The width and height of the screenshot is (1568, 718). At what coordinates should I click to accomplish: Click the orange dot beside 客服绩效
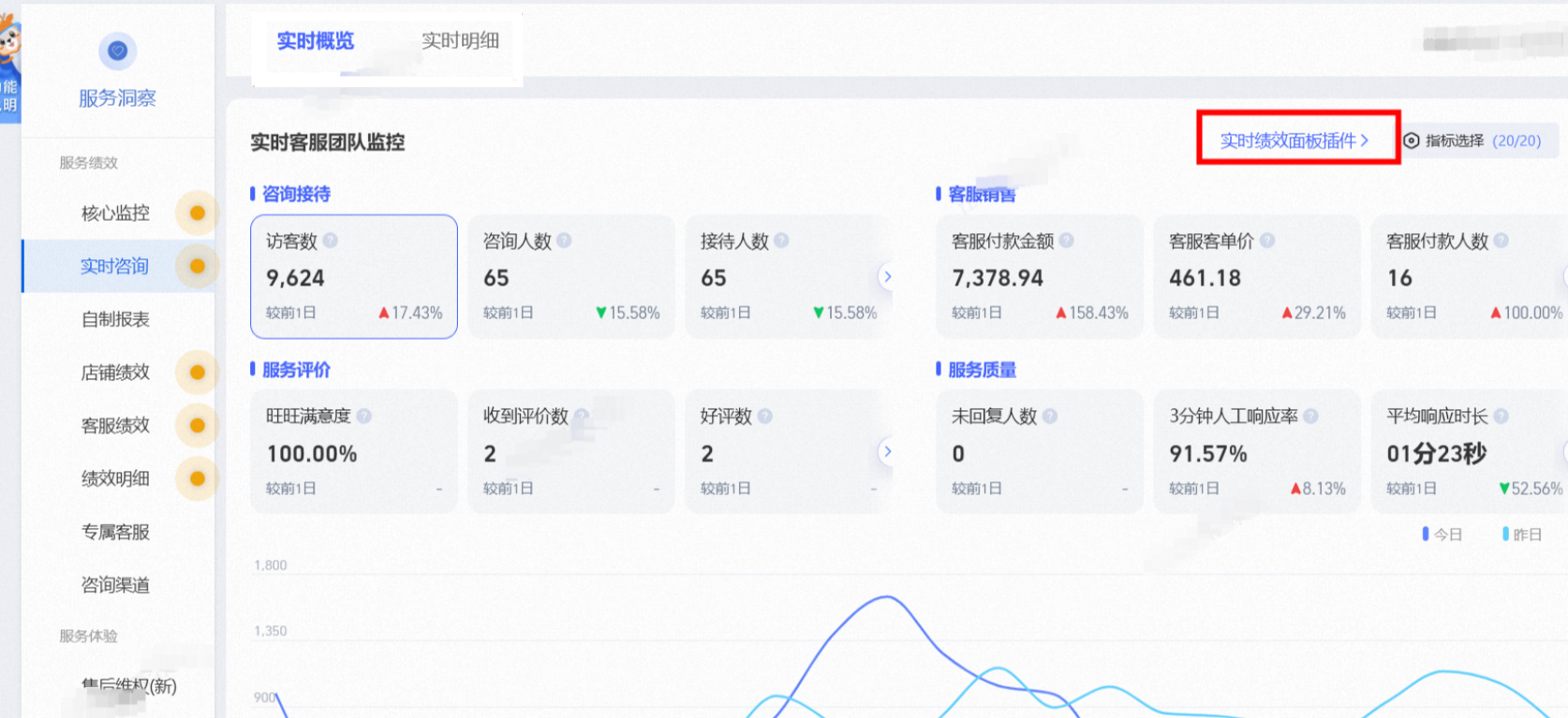point(198,426)
